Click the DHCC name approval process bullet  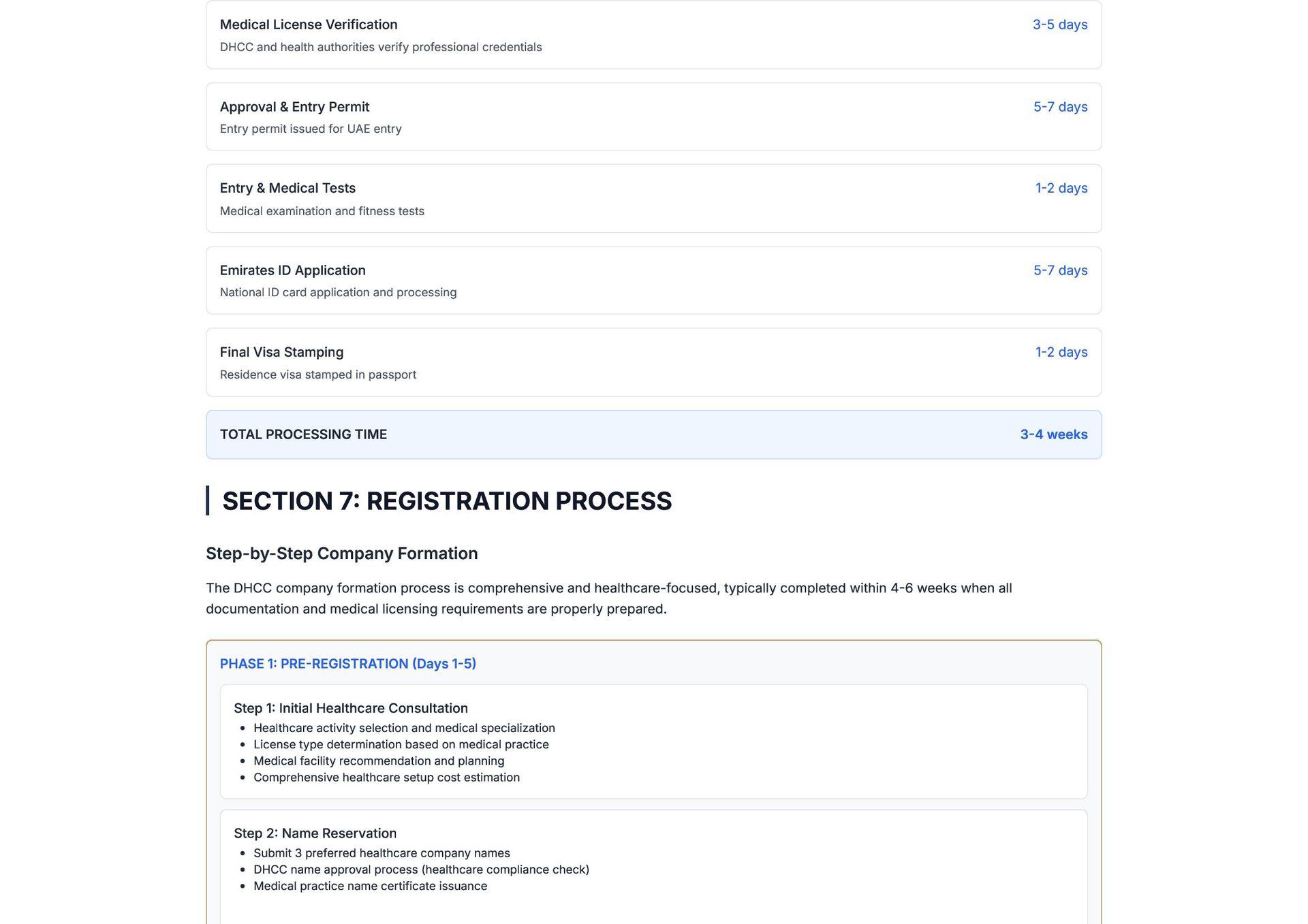tap(421, 870)
